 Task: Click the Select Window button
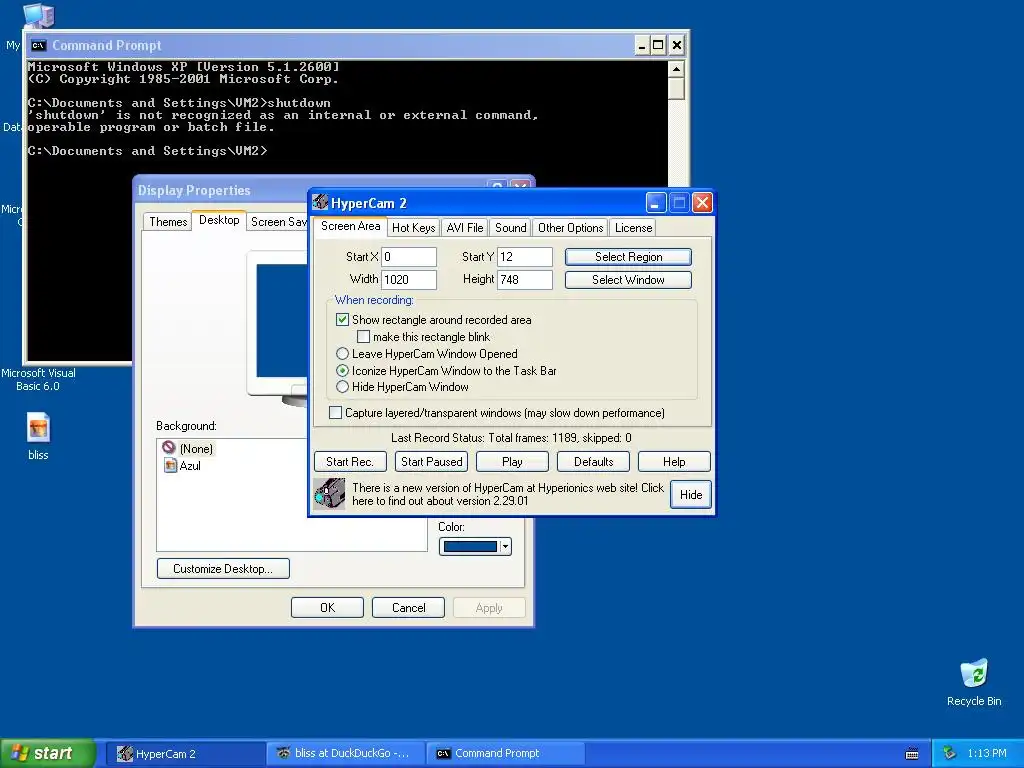[x=628, y=280]
